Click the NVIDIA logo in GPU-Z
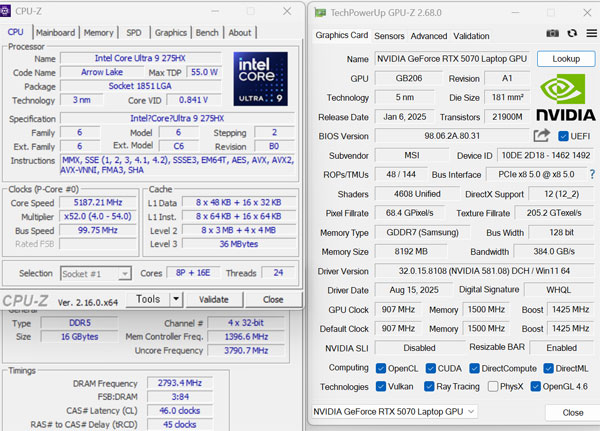 point(565,98)
